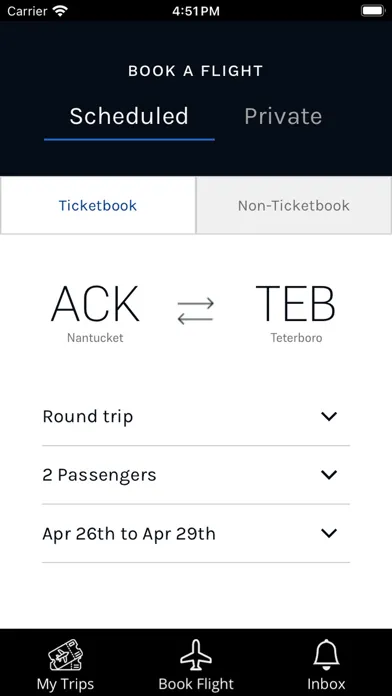Image resolution: width=392 pixels, height=696 pixels.
Task: Change destination airport TEB
Action: pos(296,304)
